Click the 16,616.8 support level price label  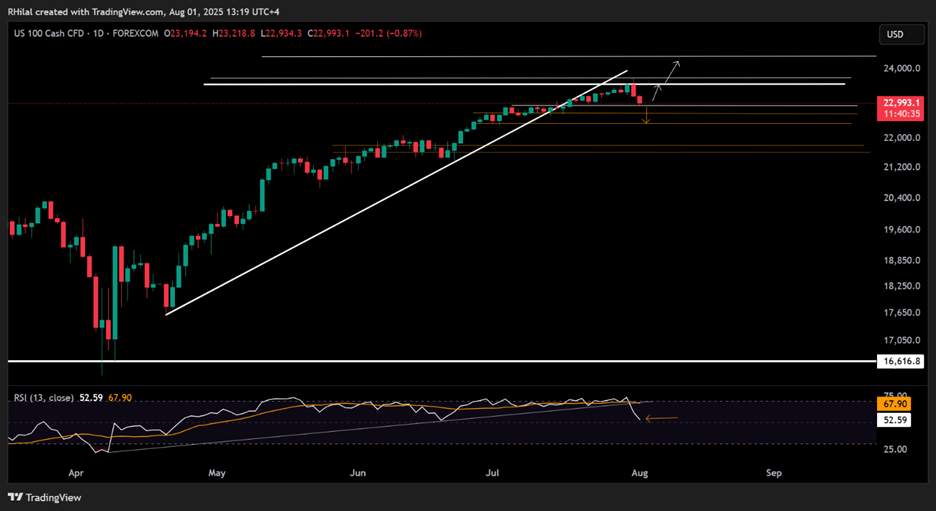tap(900, 361)
